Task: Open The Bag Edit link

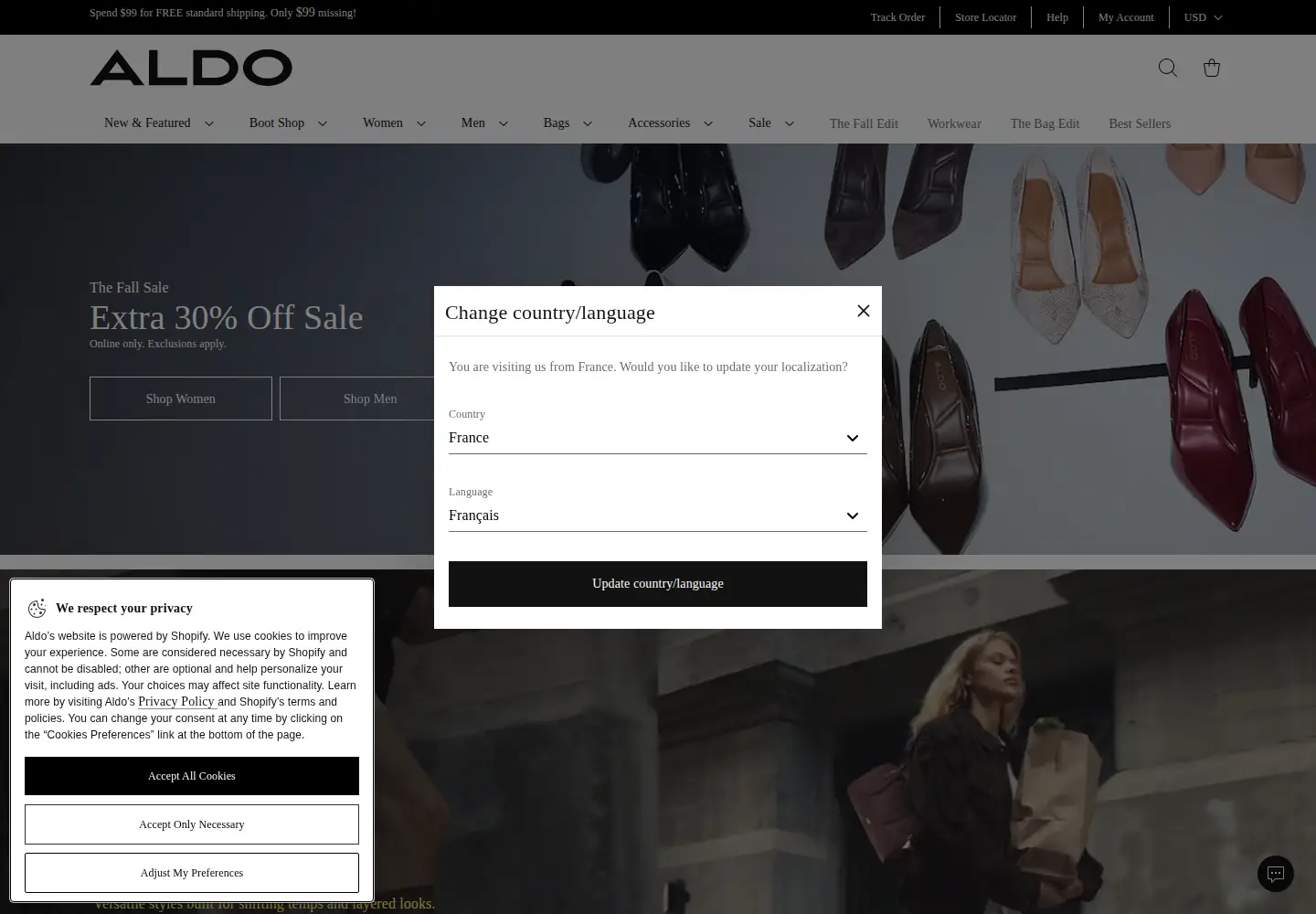Action: click(1045, 123)
